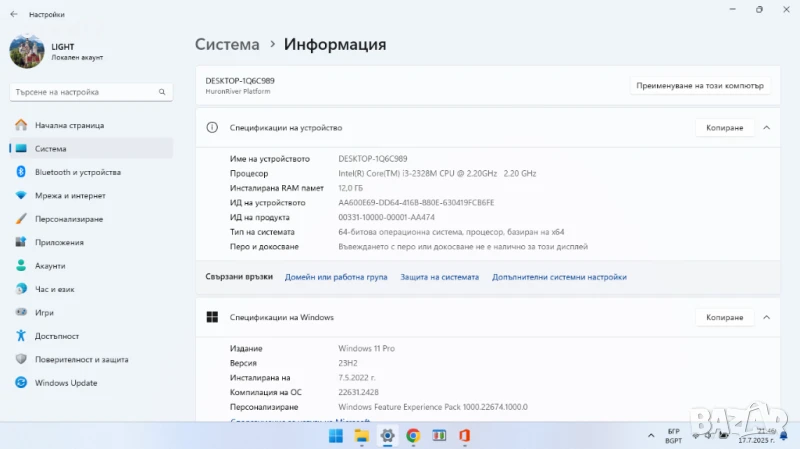Open Защита на системата link
Screen dimensions: 800x449
[439, 277]
